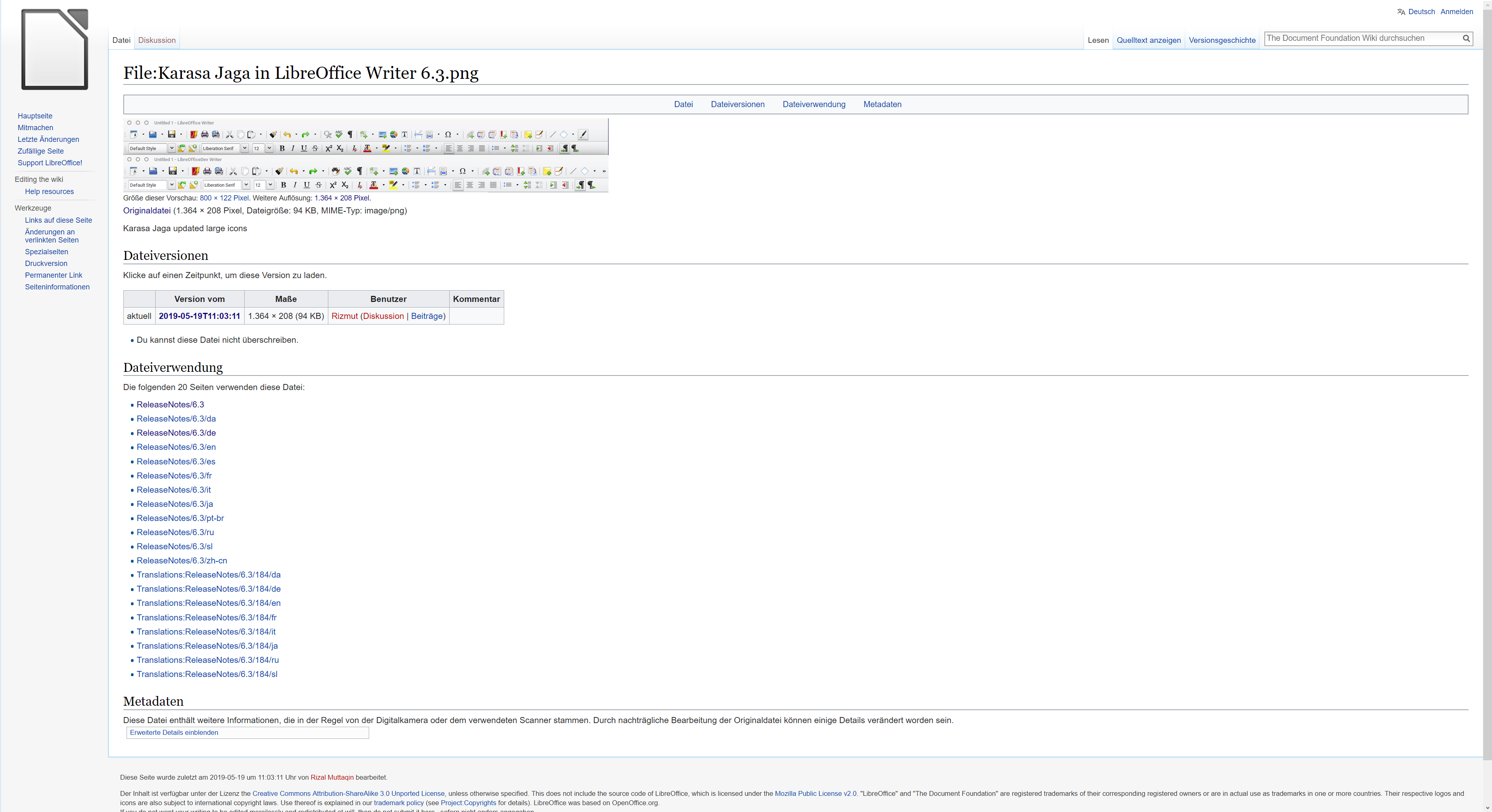This screenshot has height=812, width=1492.
Task: Open ReleaseNotes/6.3/ja
Action: 175,504
